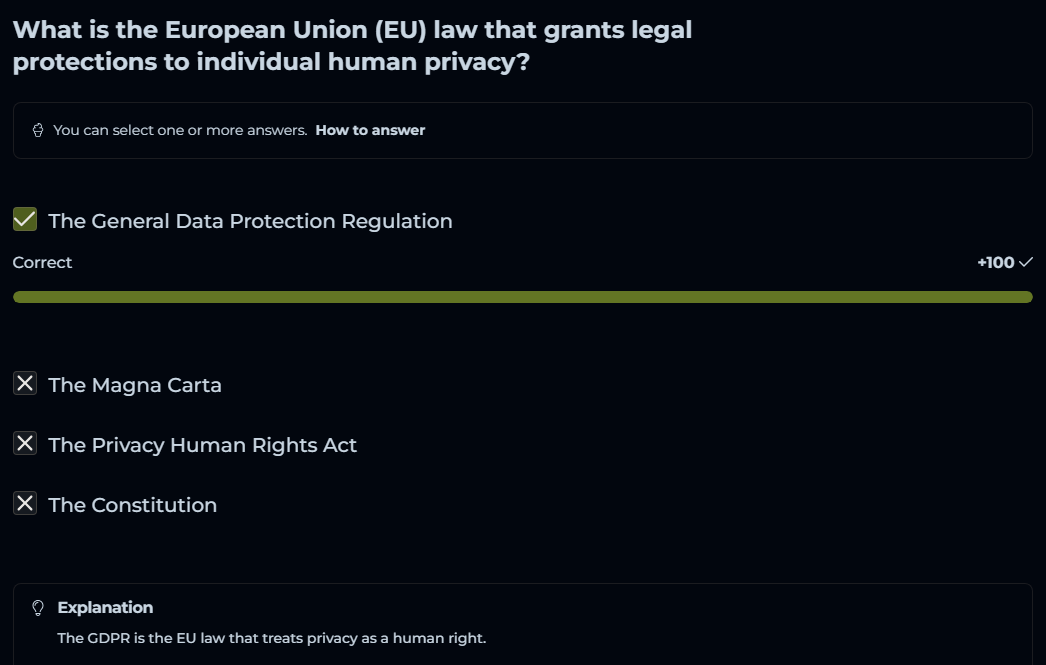Click empty area of the answer instructions box
This screenshot has height=665, width=1046.
(x=730, y=130)
